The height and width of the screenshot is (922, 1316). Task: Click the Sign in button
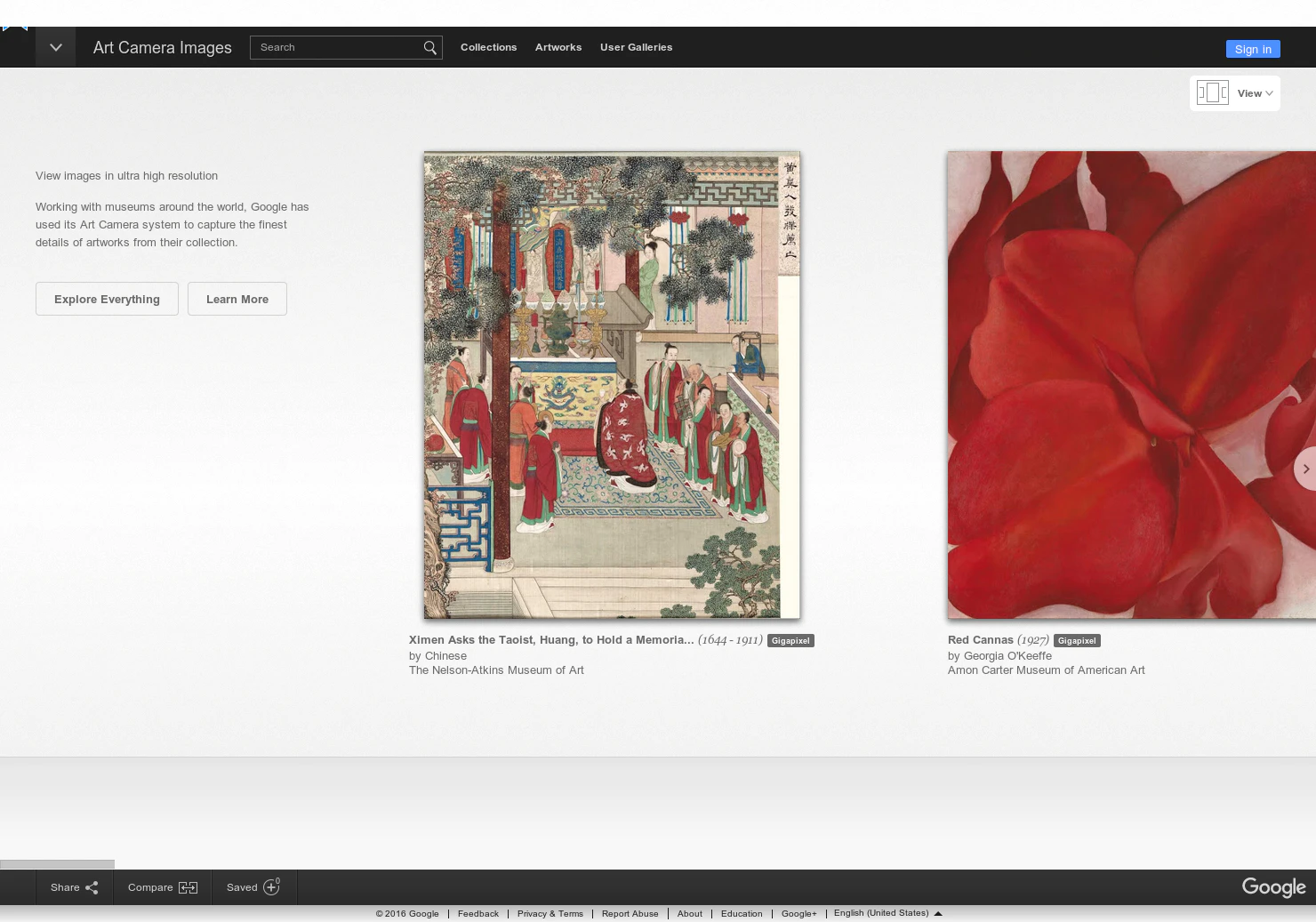pyautogui.click(x=1253, y=49)
